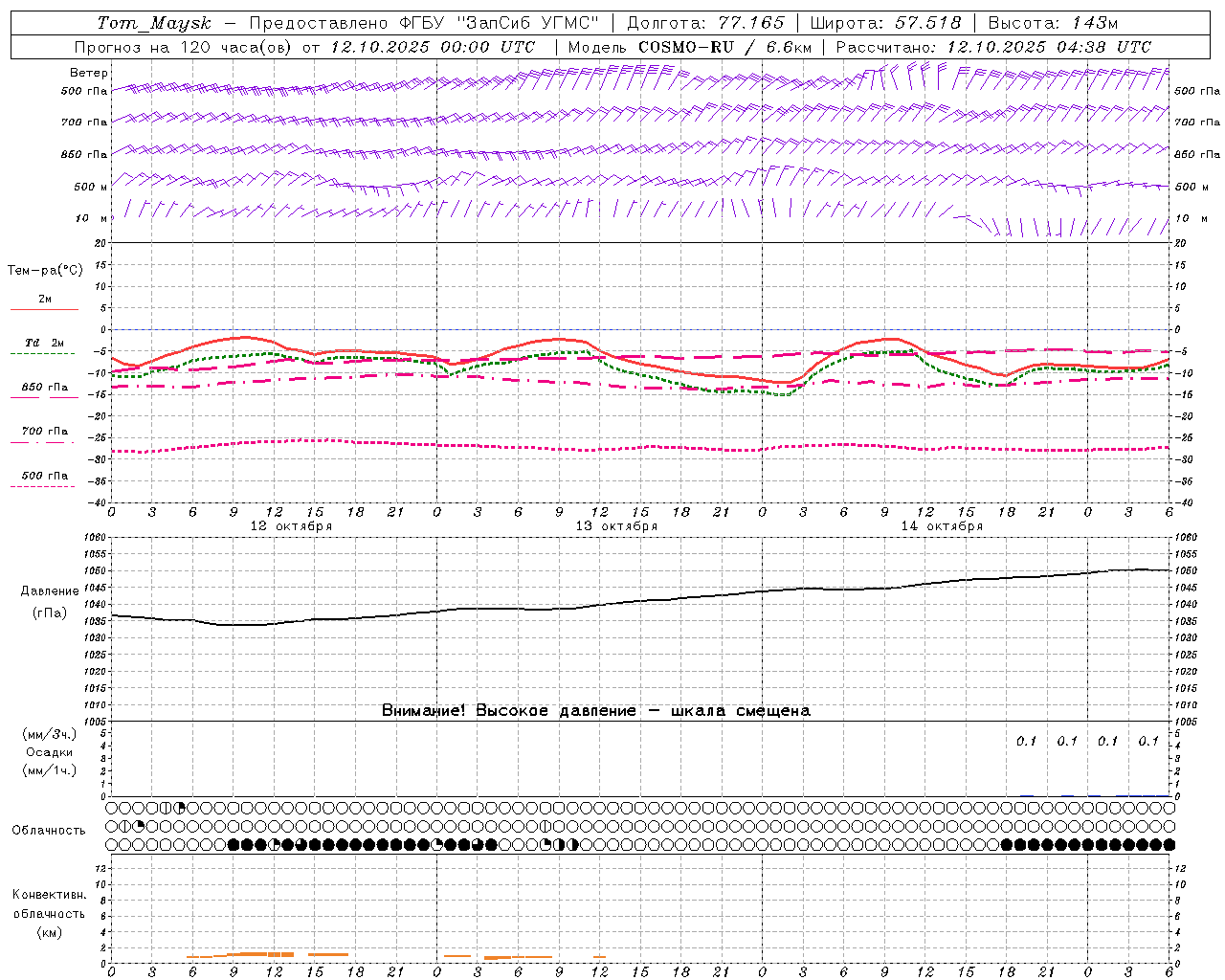Click the 'Облачность' cloudiness label
Image resolution: width=1225 pixels, height=980 pixels.
click(49, 831)
